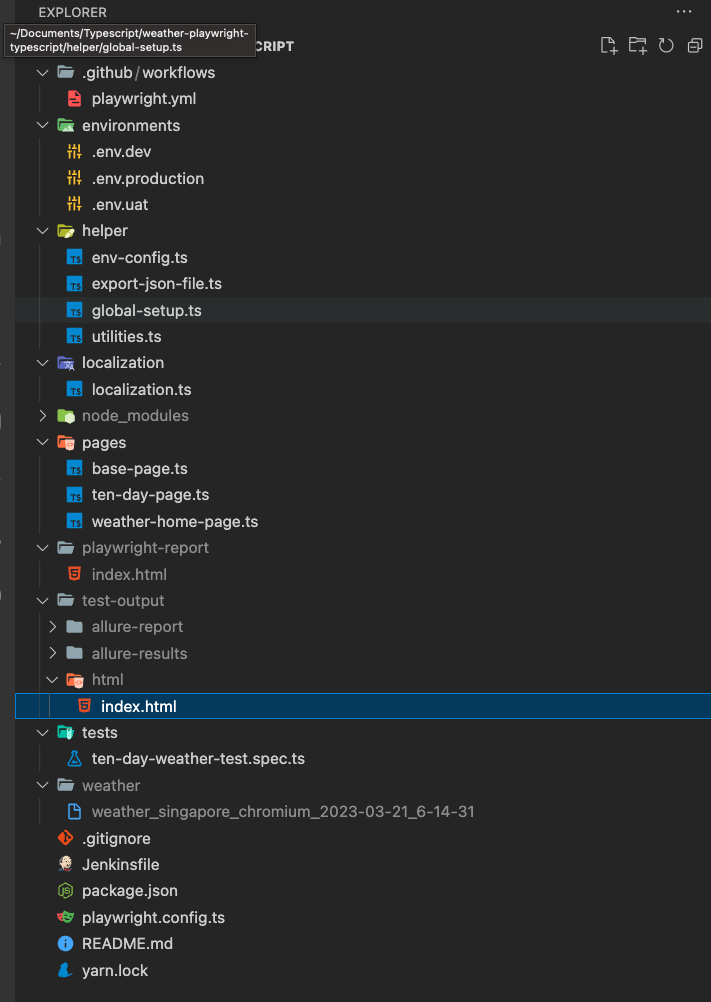Select the EXPLORER panel title
The image size is (711, 1002).
click(x=72, y=12)
